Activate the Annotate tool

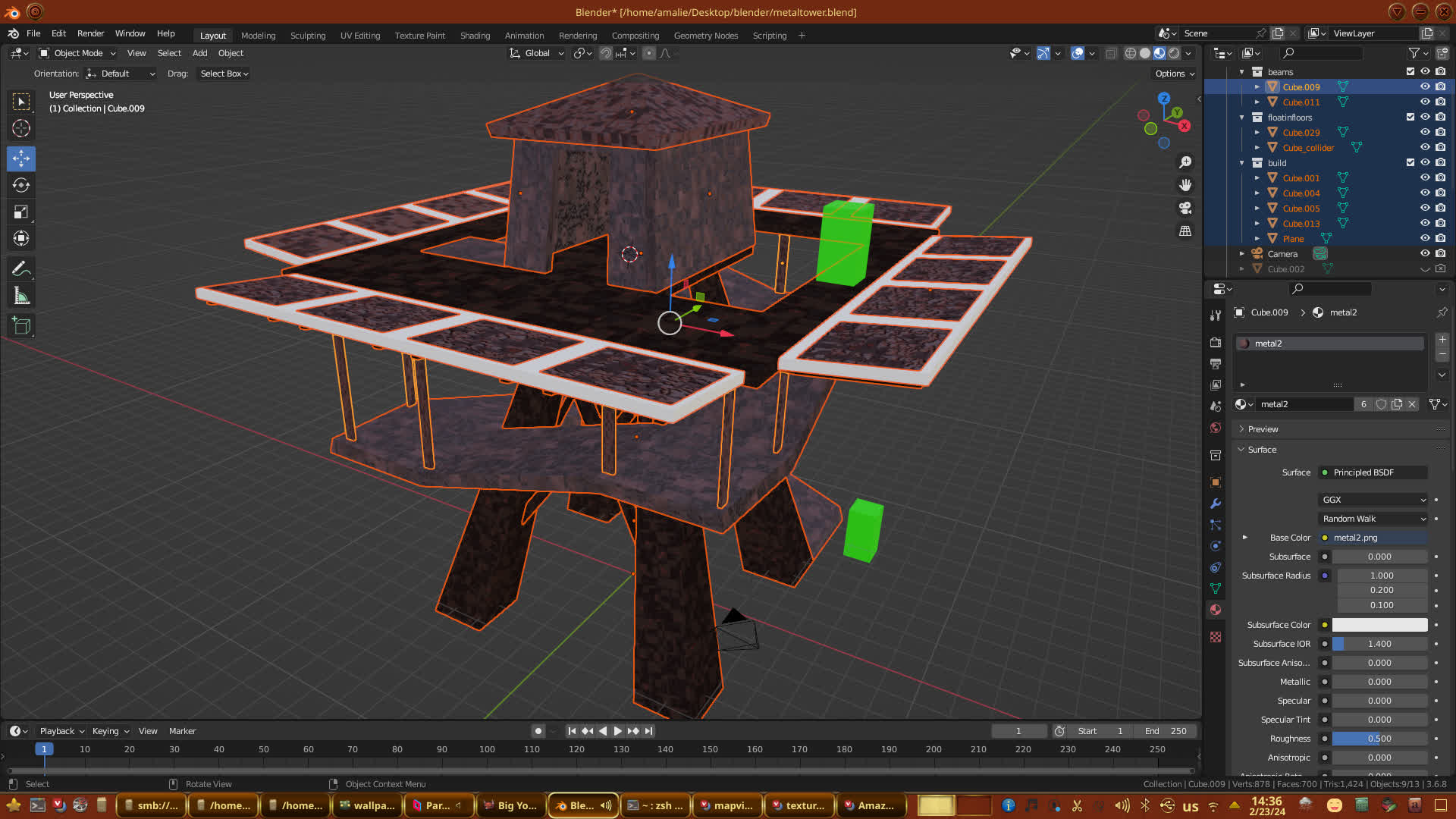[21, 268]
